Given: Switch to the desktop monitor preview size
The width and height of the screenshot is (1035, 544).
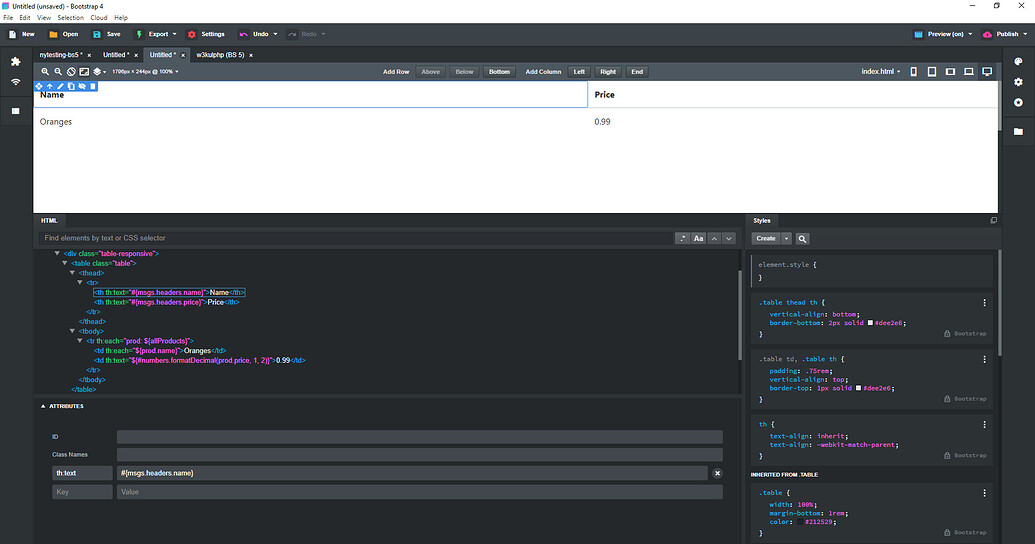Looking at the screenshot, I should click(x=987, y=72).
